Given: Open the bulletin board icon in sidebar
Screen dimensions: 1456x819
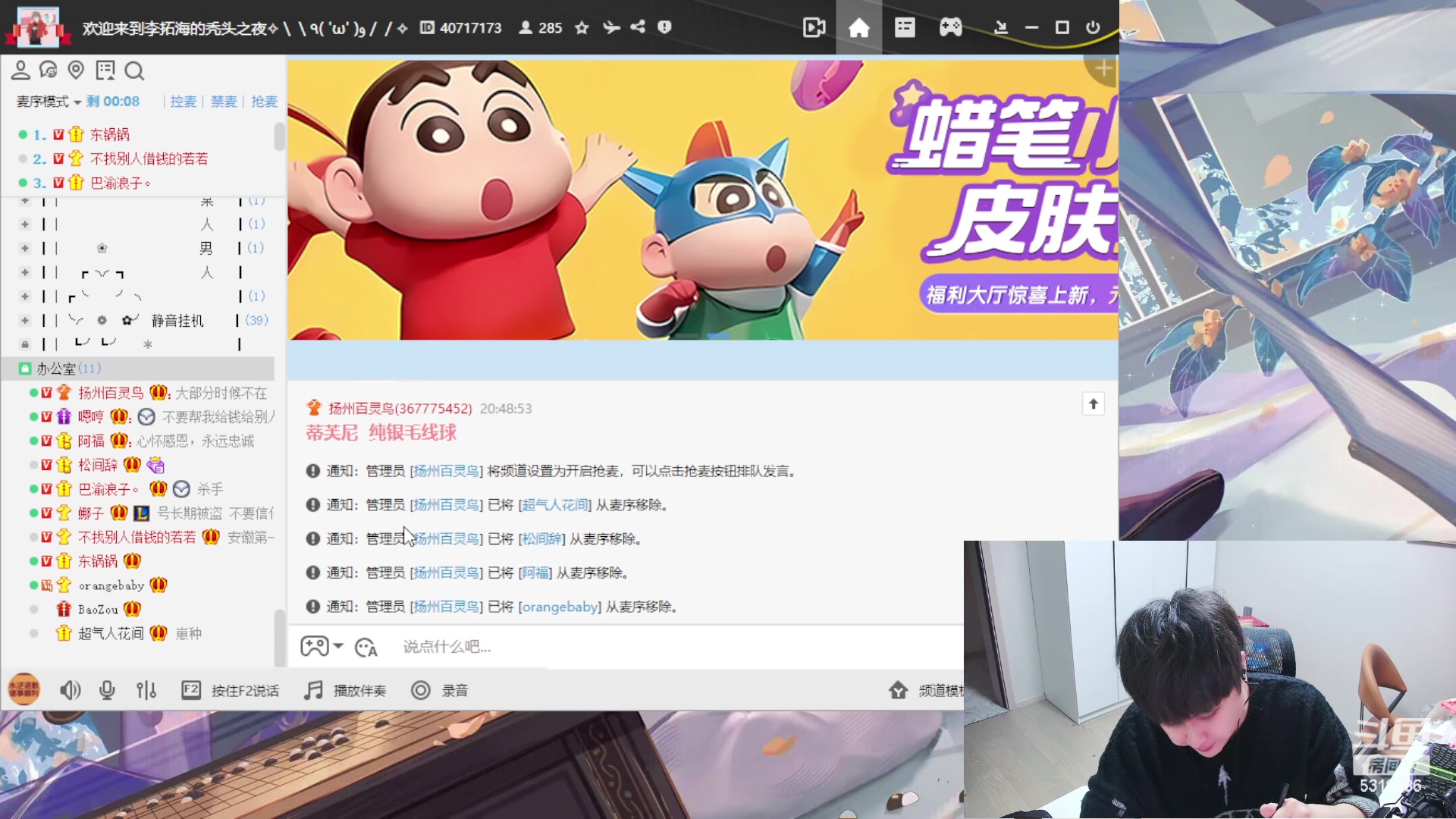Looking at the screenshot, I should pos(105,71).
